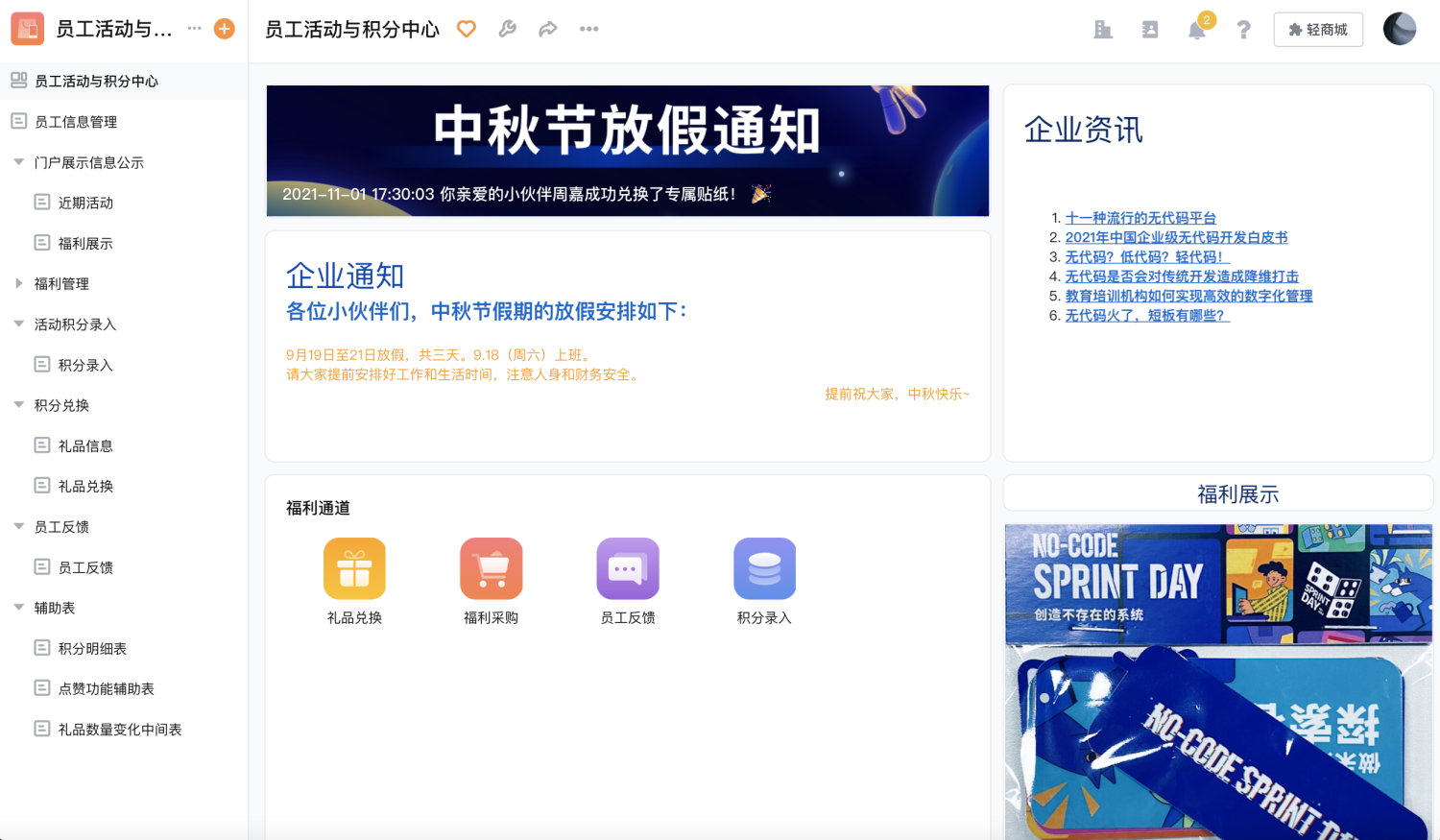Screen dimensions: 1440x840
Task: Click the Sprint Day 福利展示 photo
Action: tap(1218, 682)
